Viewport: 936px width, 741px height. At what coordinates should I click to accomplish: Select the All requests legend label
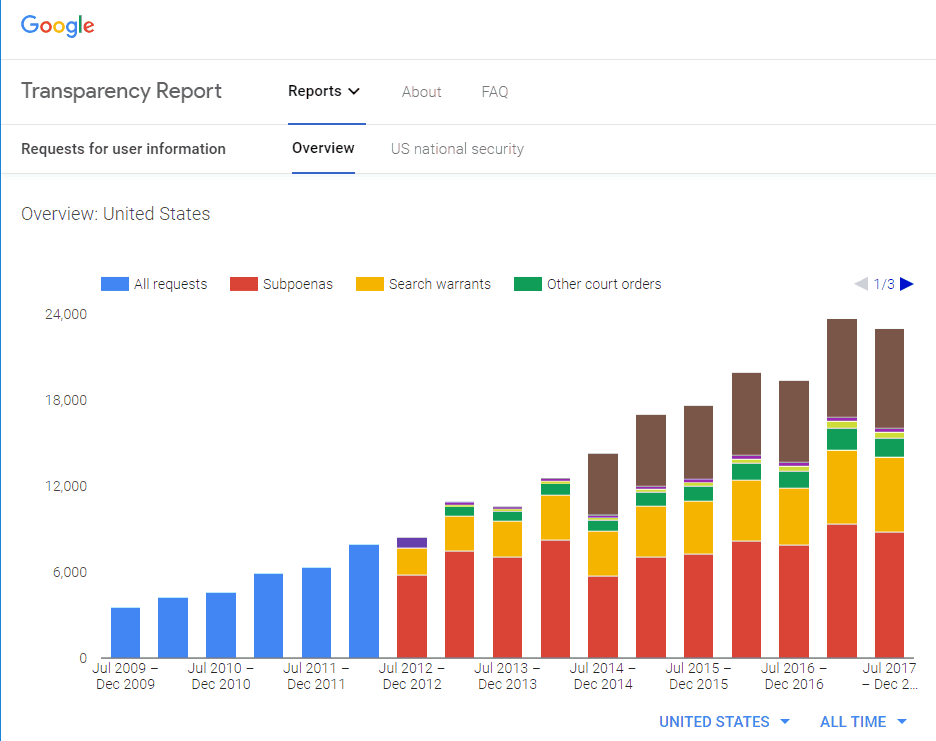pyautogui.click(x=171, y=284)
